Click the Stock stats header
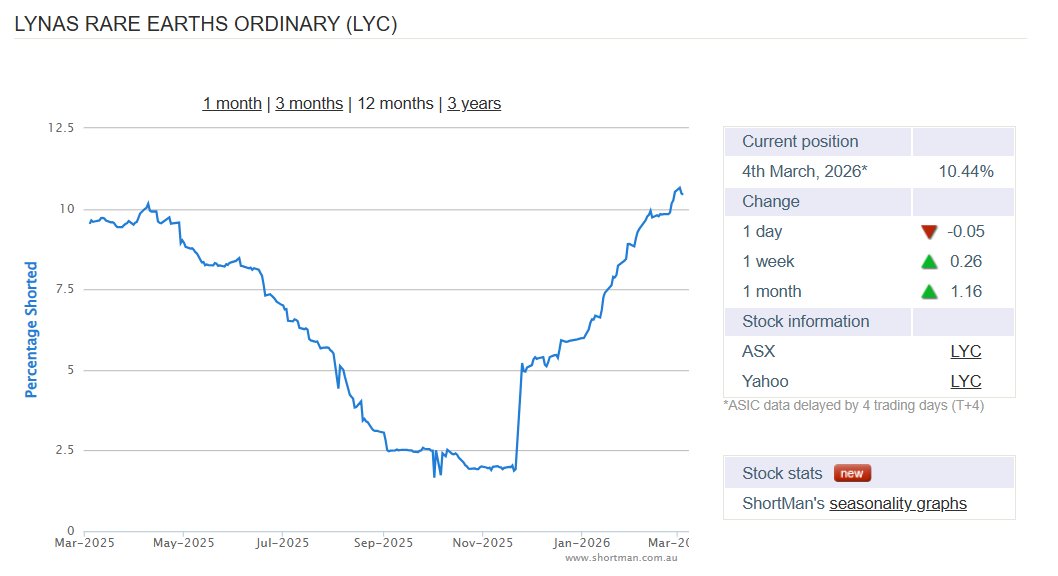This screenshot has width=1058, height=576. point(785,472)
